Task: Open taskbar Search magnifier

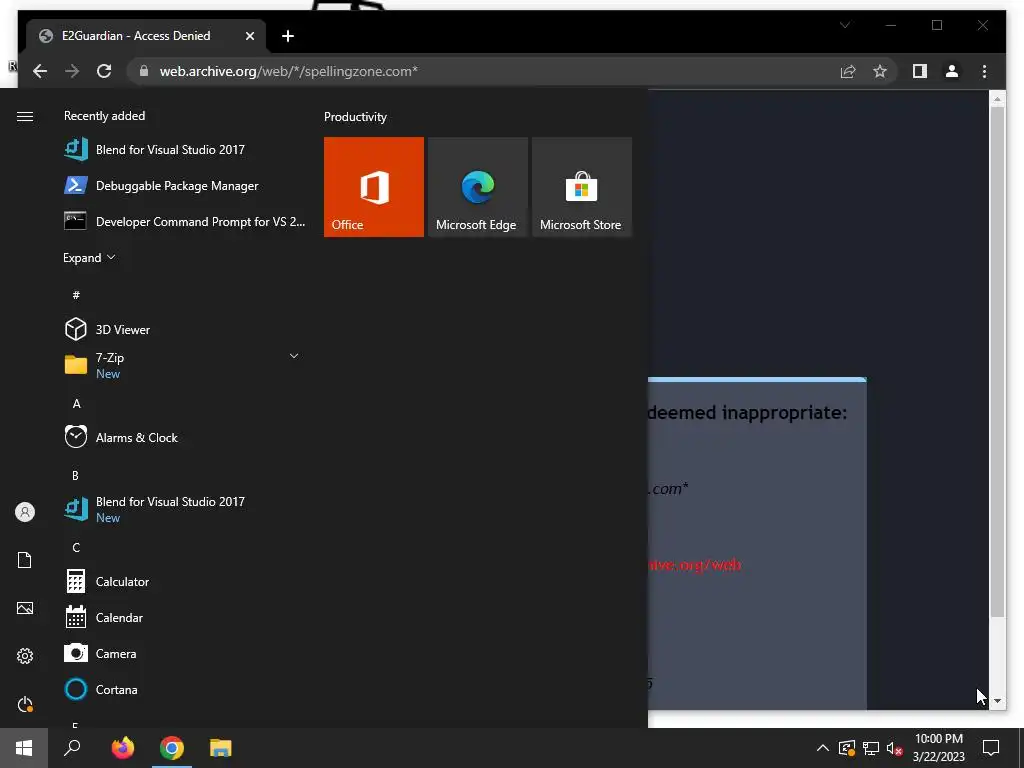Action: [72, 748]
